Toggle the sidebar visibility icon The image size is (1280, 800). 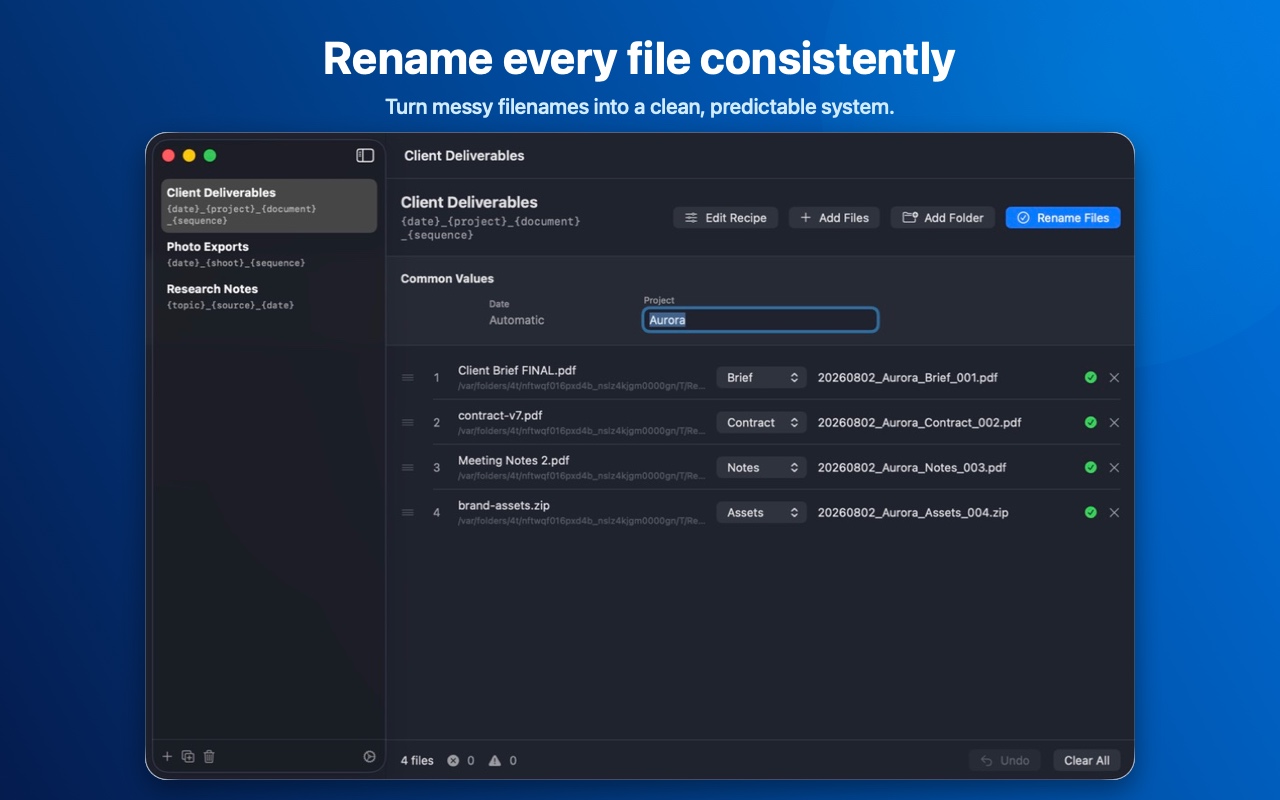point(365,155)
